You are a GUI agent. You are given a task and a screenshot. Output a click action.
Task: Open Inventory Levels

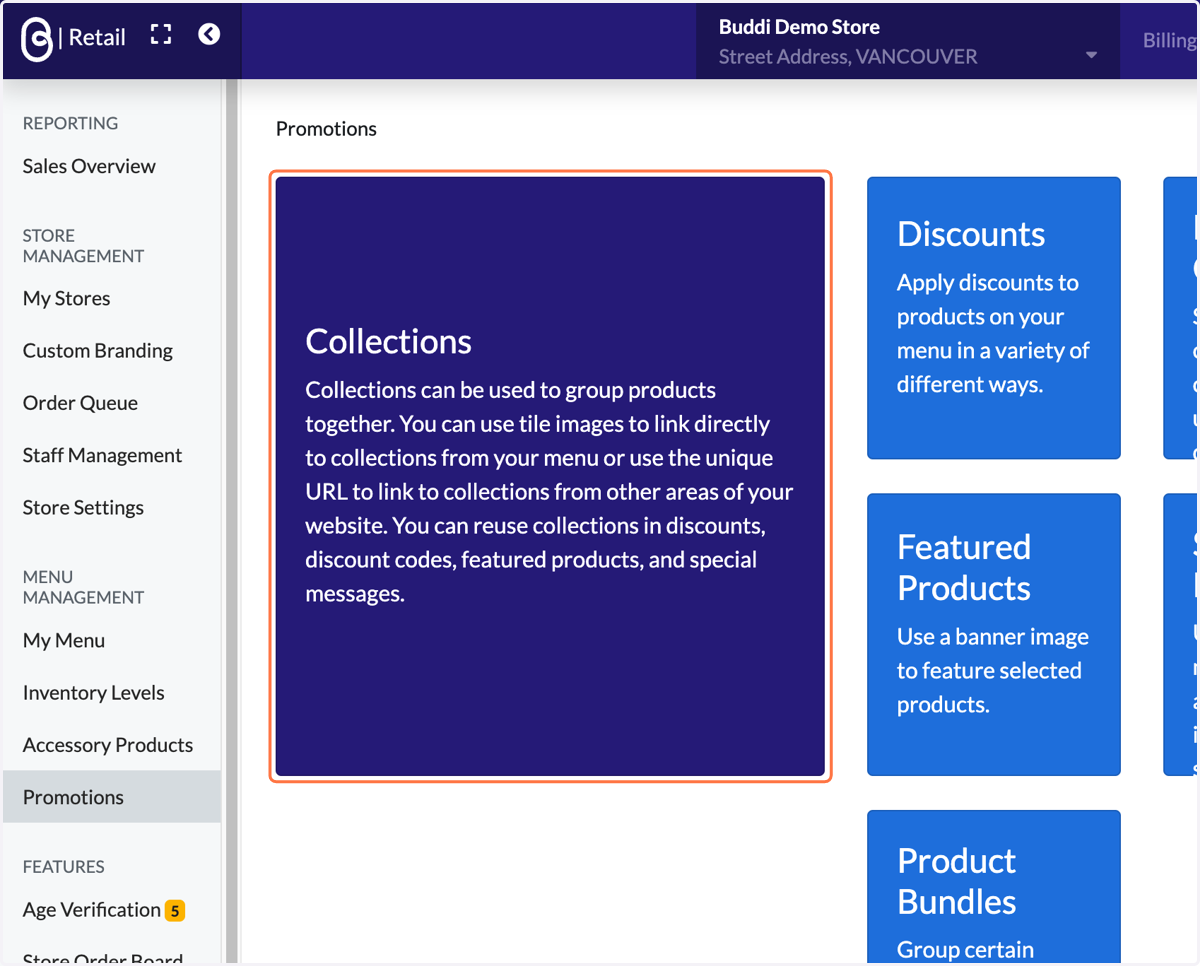(93, 692)
